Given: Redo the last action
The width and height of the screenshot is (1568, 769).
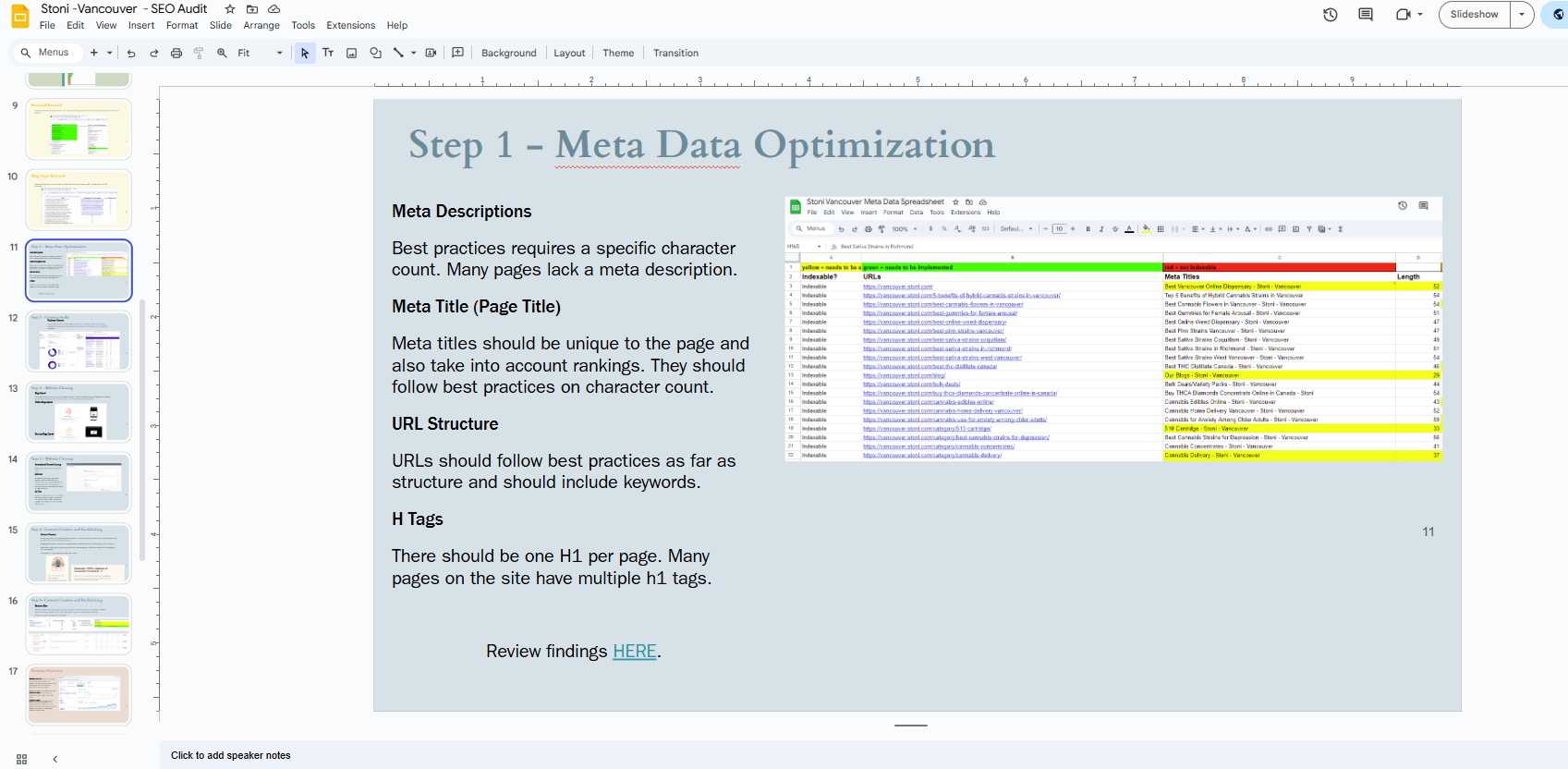Looking at the screenshot, I should (x=153, y=53).
